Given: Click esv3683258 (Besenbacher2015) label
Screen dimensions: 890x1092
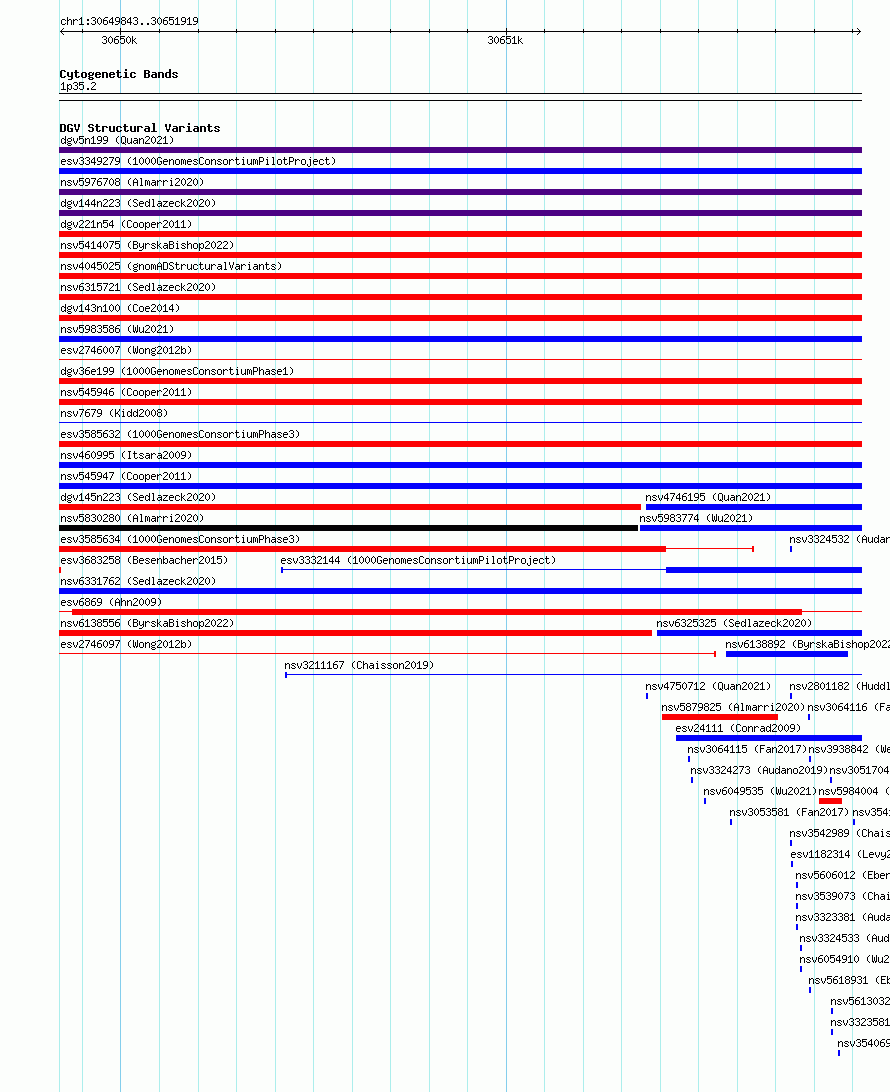Looking at the screenshot, I should [x=144, y=559].
